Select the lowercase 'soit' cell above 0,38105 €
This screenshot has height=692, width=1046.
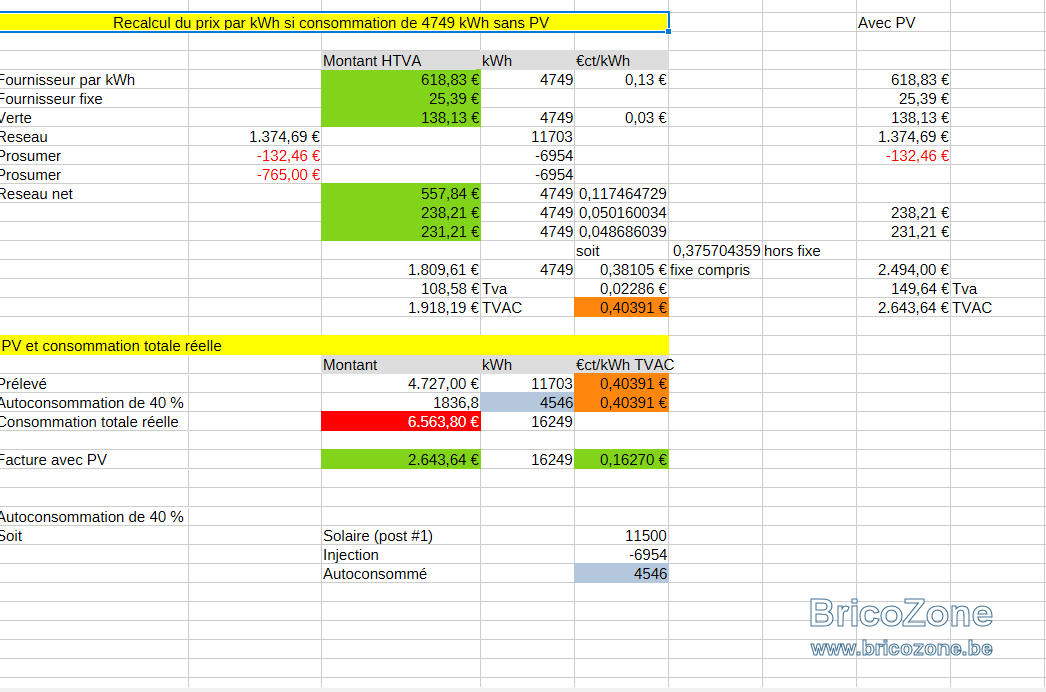pos(621,251)
